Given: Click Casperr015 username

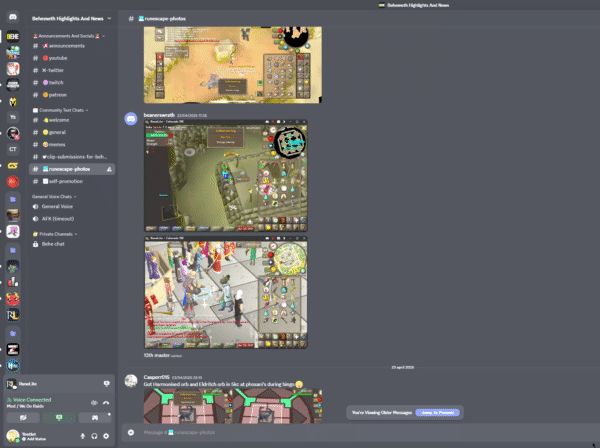Looking at the screenshot, I should coord(156,377).
